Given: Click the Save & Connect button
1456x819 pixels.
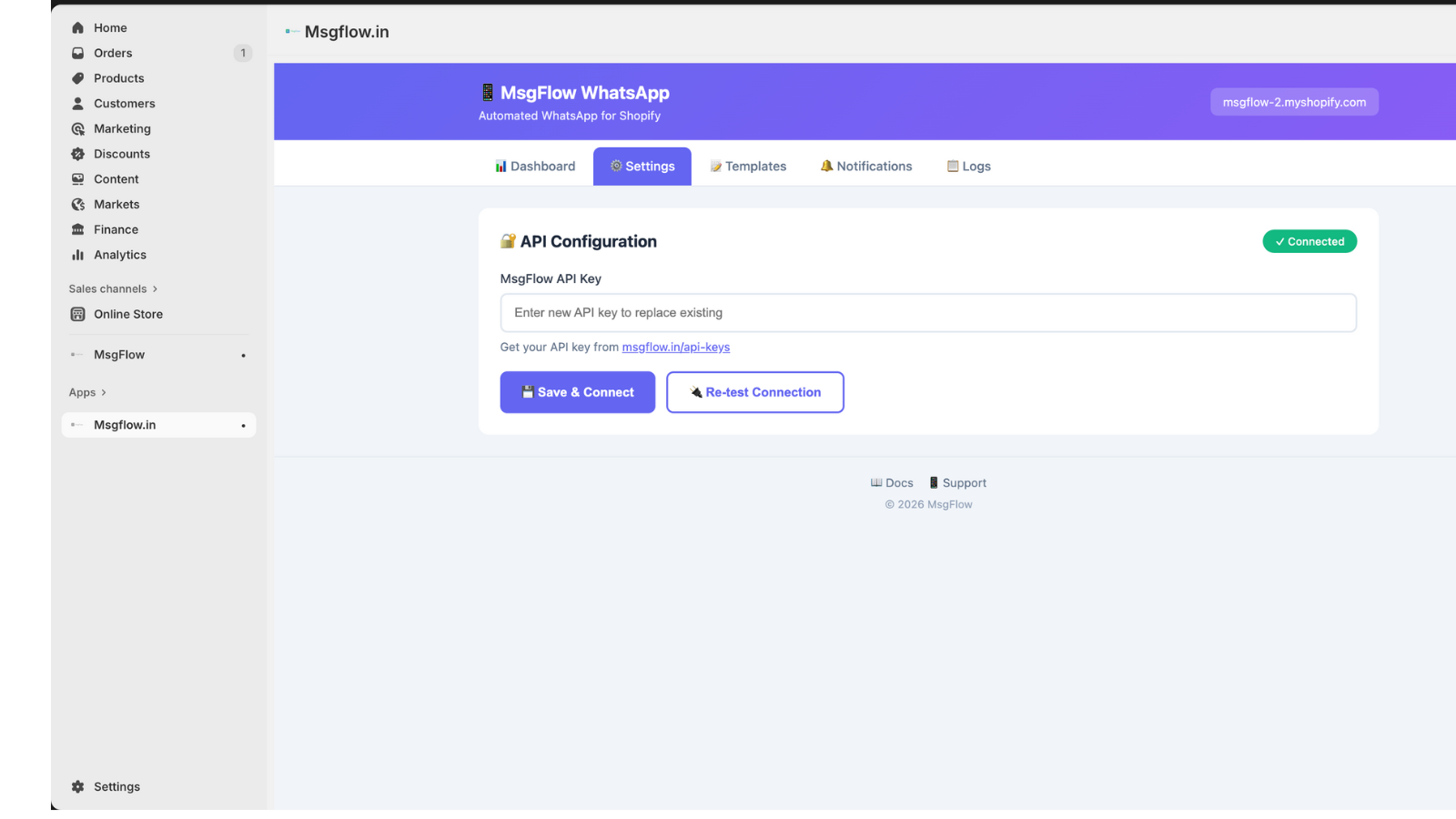Looking at the screenshot, I should point(578,392).
